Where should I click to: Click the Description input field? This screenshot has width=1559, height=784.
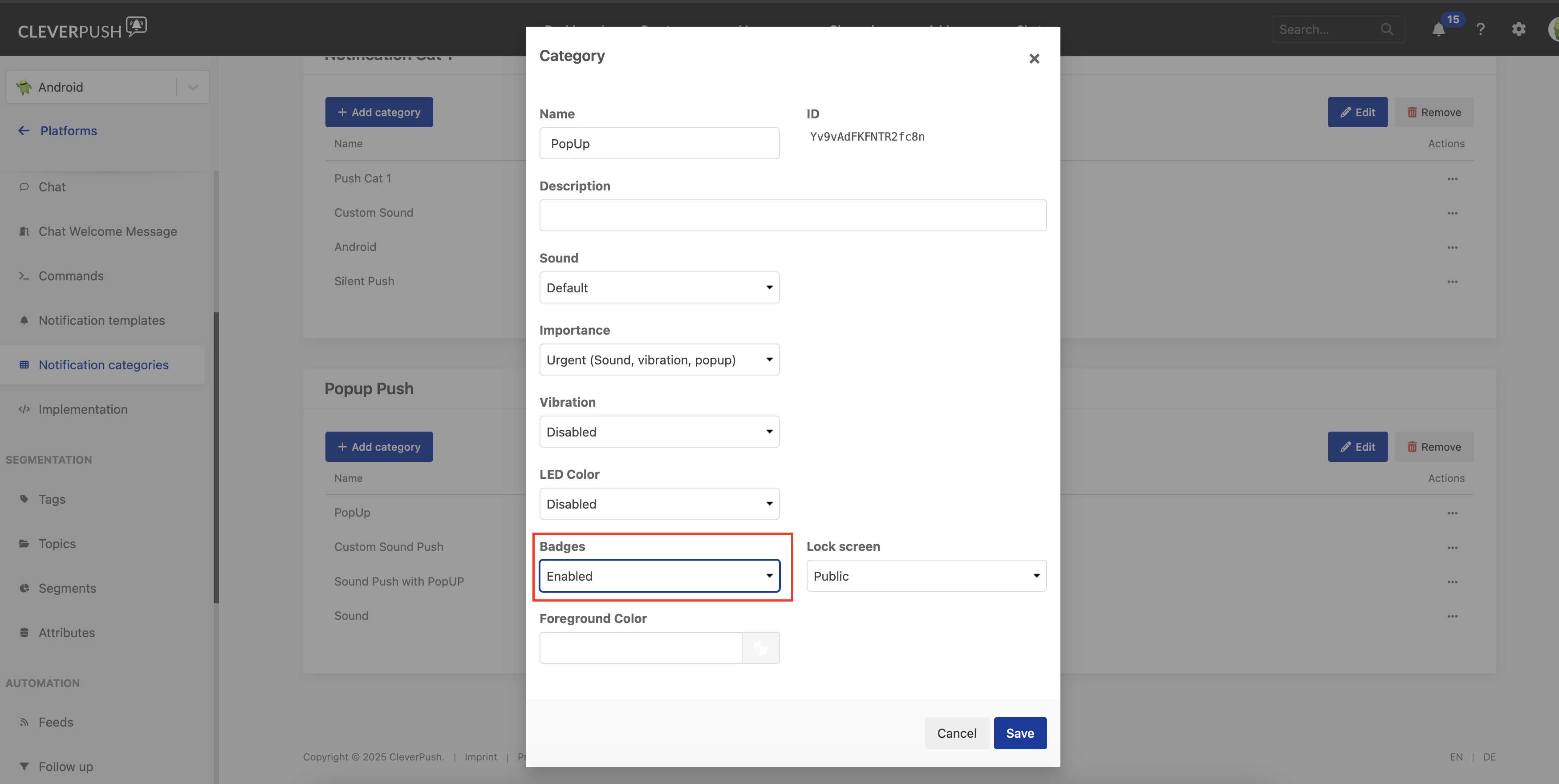coord(792,215)
